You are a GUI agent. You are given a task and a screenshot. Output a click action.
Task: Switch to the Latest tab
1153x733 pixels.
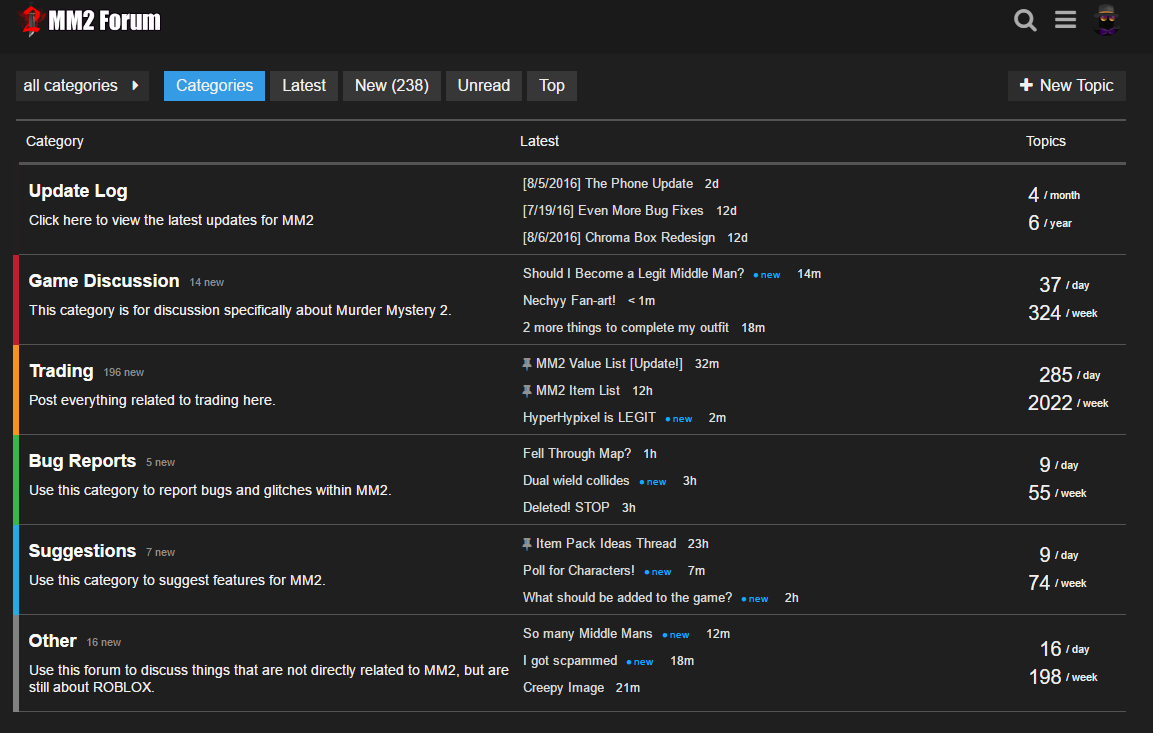[x=304, y=86]
